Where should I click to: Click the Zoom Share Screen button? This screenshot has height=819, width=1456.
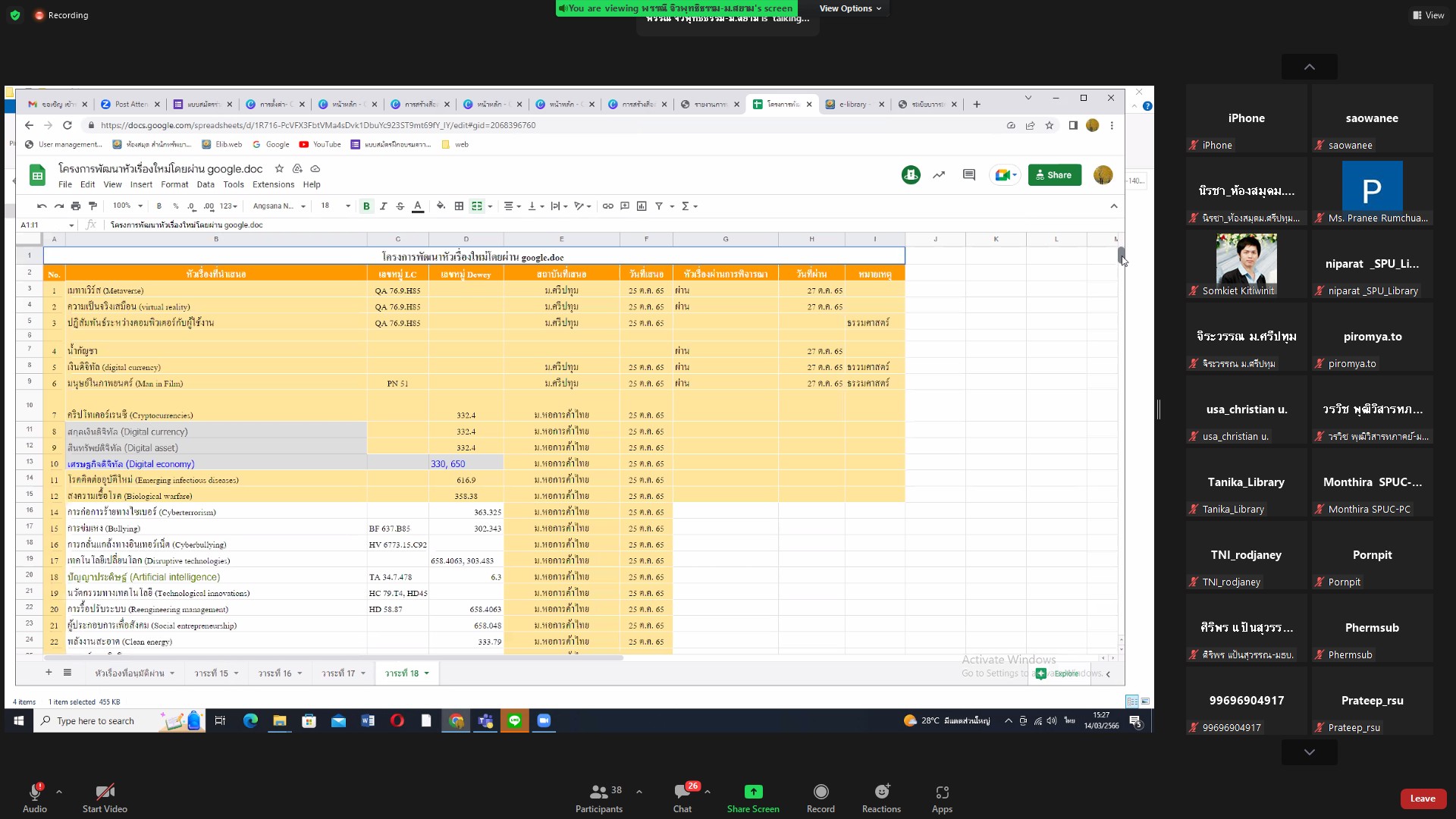click(x=752, y=797)
